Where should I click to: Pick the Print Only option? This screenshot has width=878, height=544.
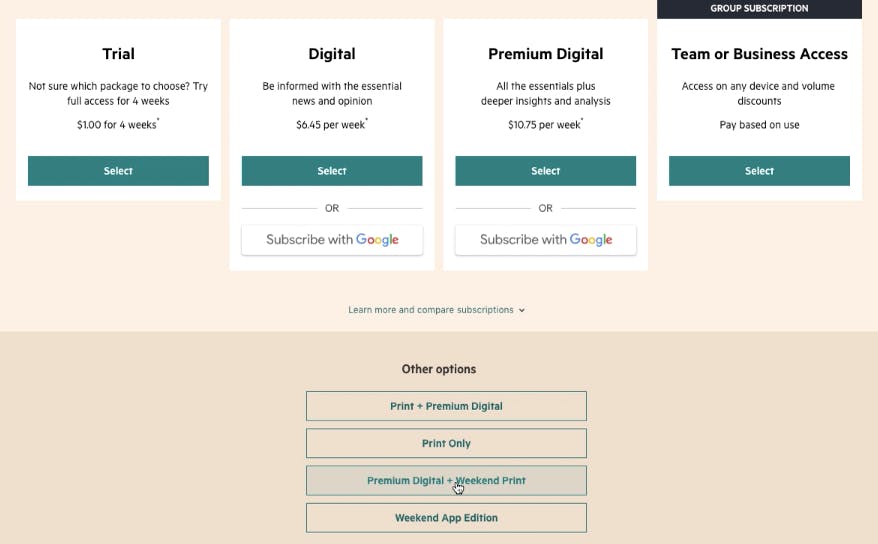(446, 443)
